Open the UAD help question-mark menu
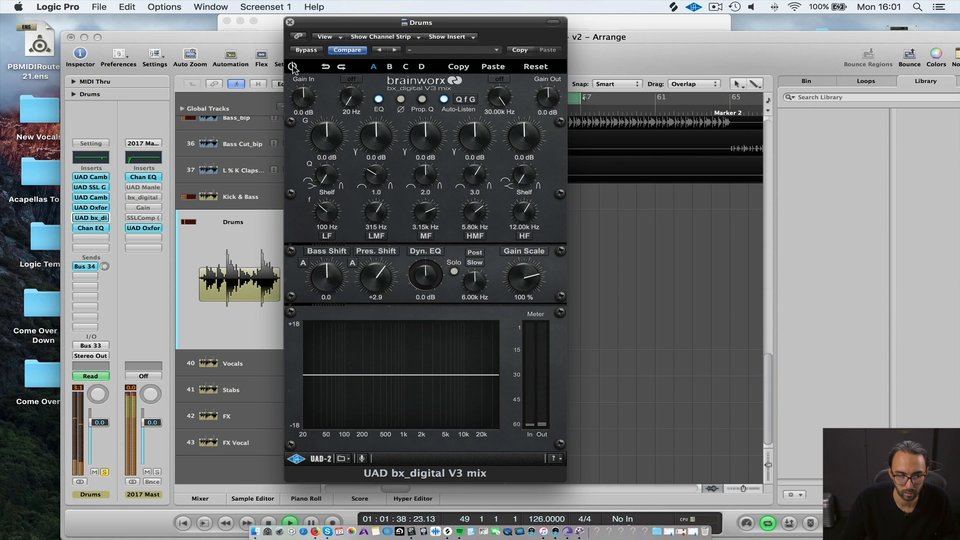The height and width of the screenshot is (540, 960). 555,458
